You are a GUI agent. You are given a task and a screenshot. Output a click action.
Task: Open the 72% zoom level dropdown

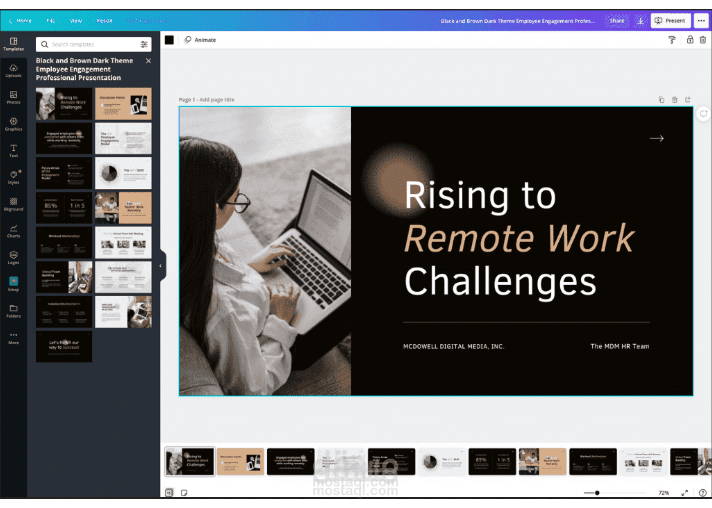click(664, 493)
